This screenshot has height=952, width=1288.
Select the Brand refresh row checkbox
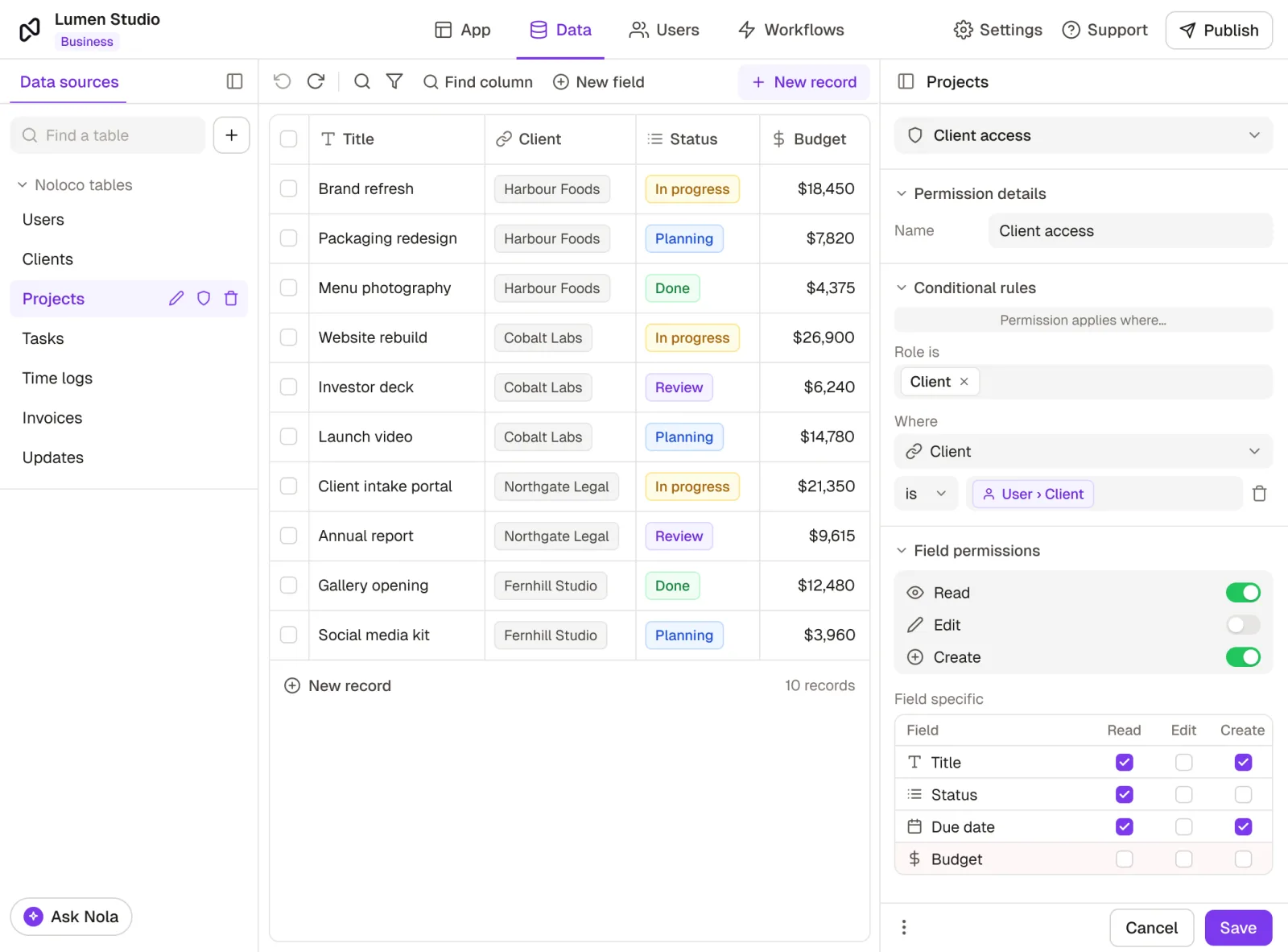pos(288,188)
